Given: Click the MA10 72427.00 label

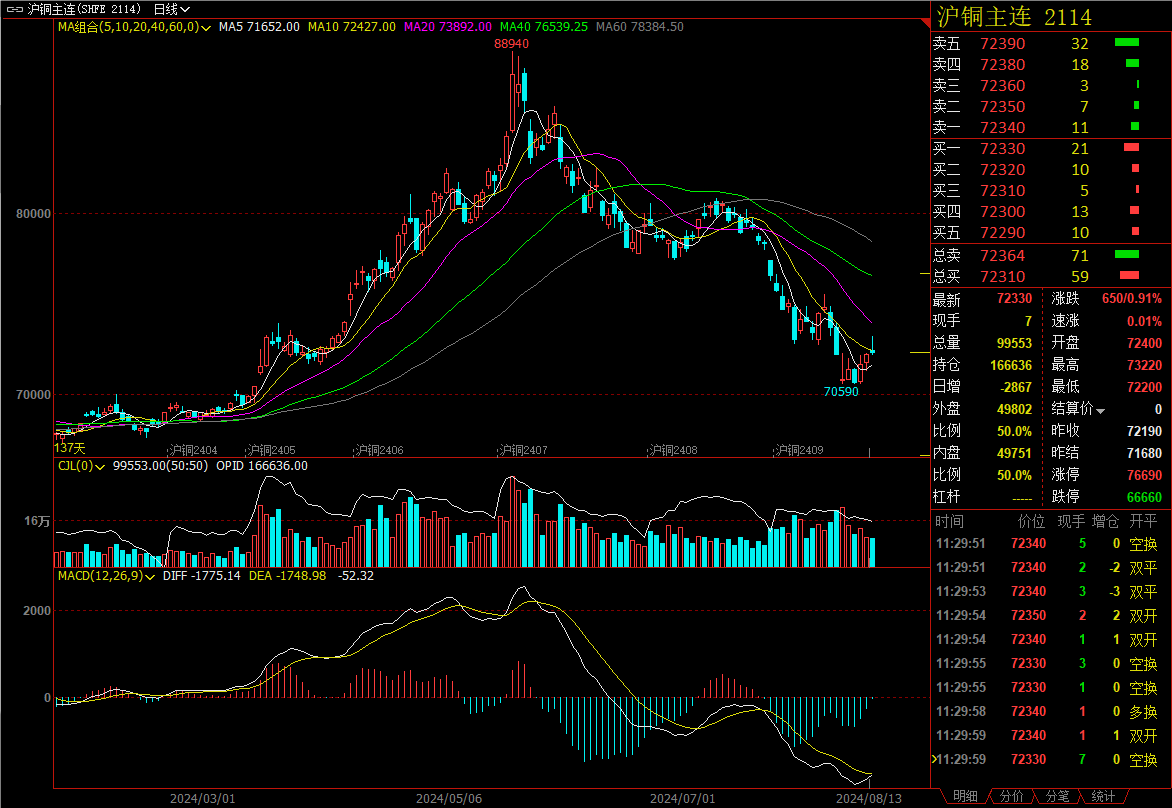Looking at the screenshot, I should [352, 27].
